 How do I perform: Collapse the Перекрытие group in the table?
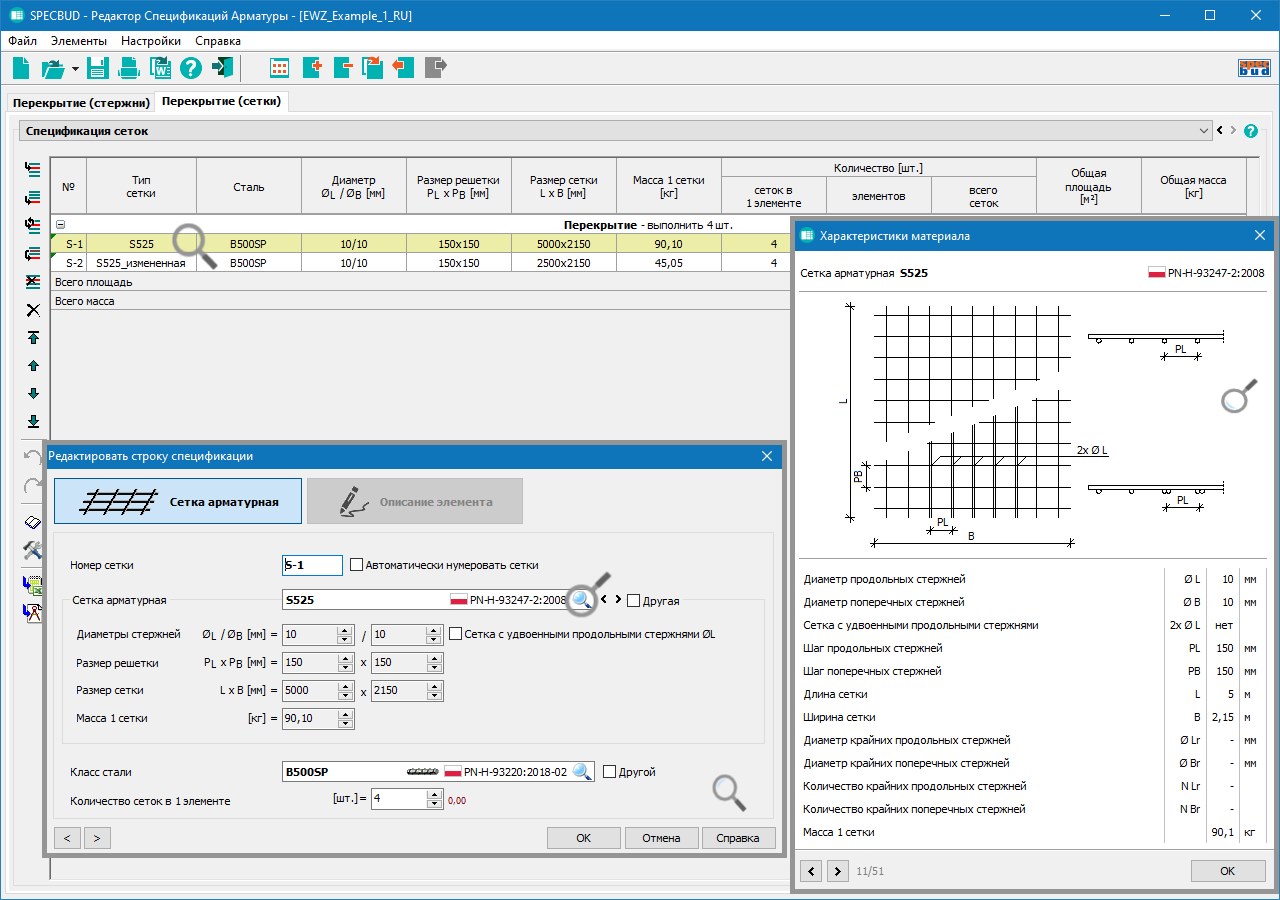click(x=60, y=226)
